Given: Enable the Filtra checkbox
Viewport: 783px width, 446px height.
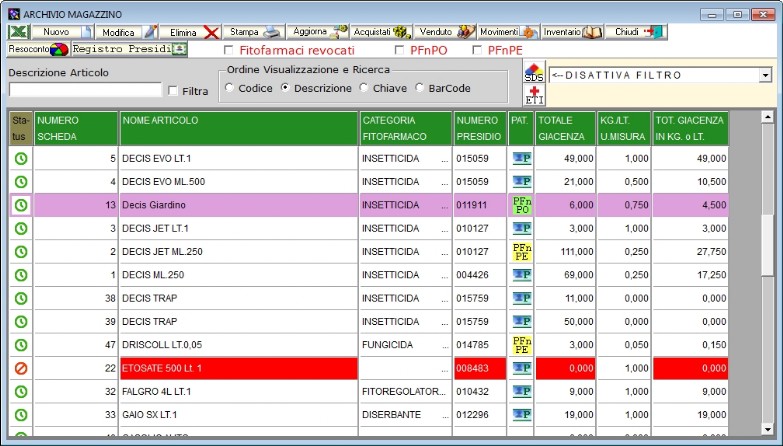Looking at the screenshot, I should point(173,91).
